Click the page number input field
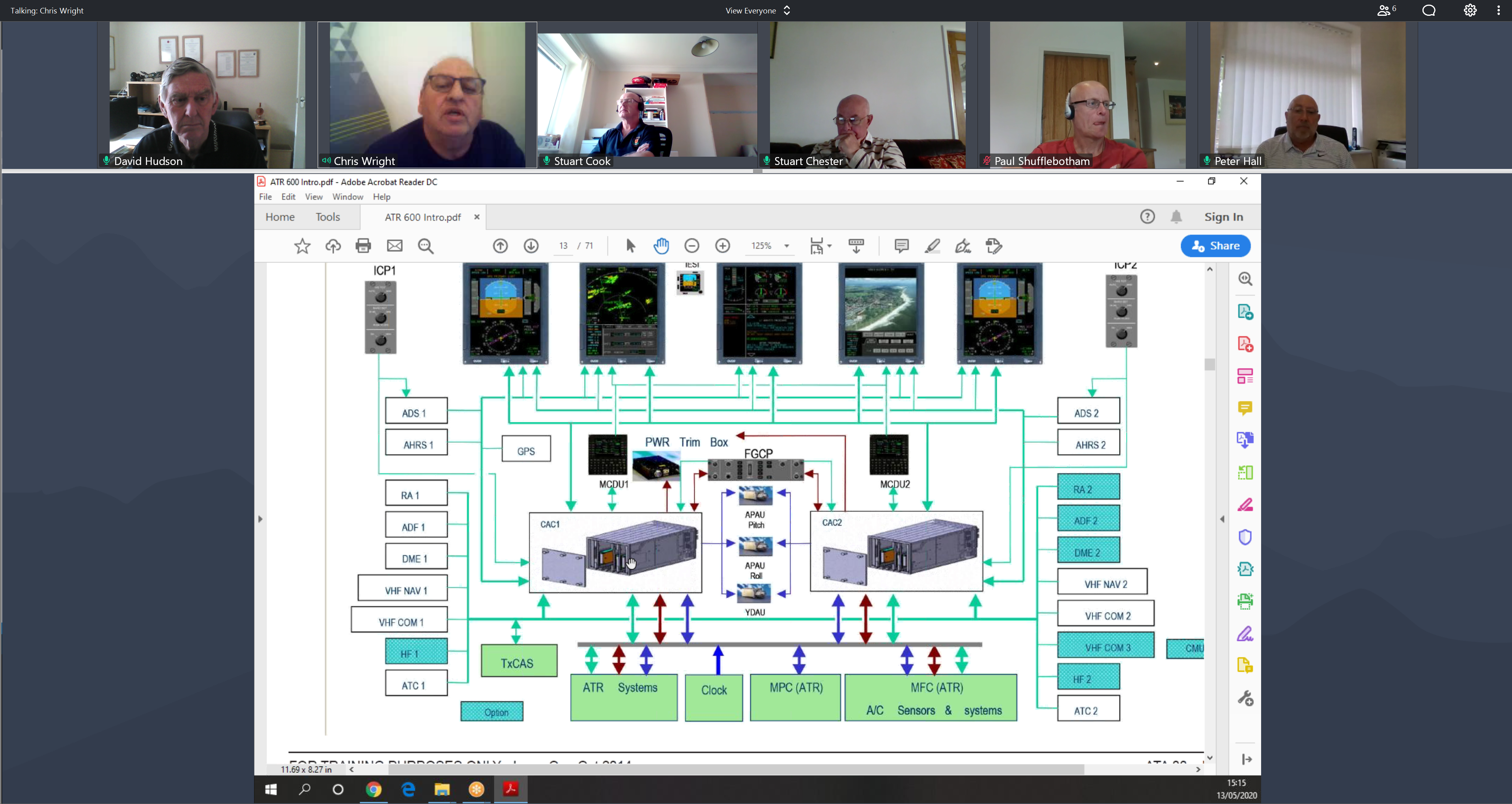This screenshot has width=1512, height=804. tap(562, 246)
